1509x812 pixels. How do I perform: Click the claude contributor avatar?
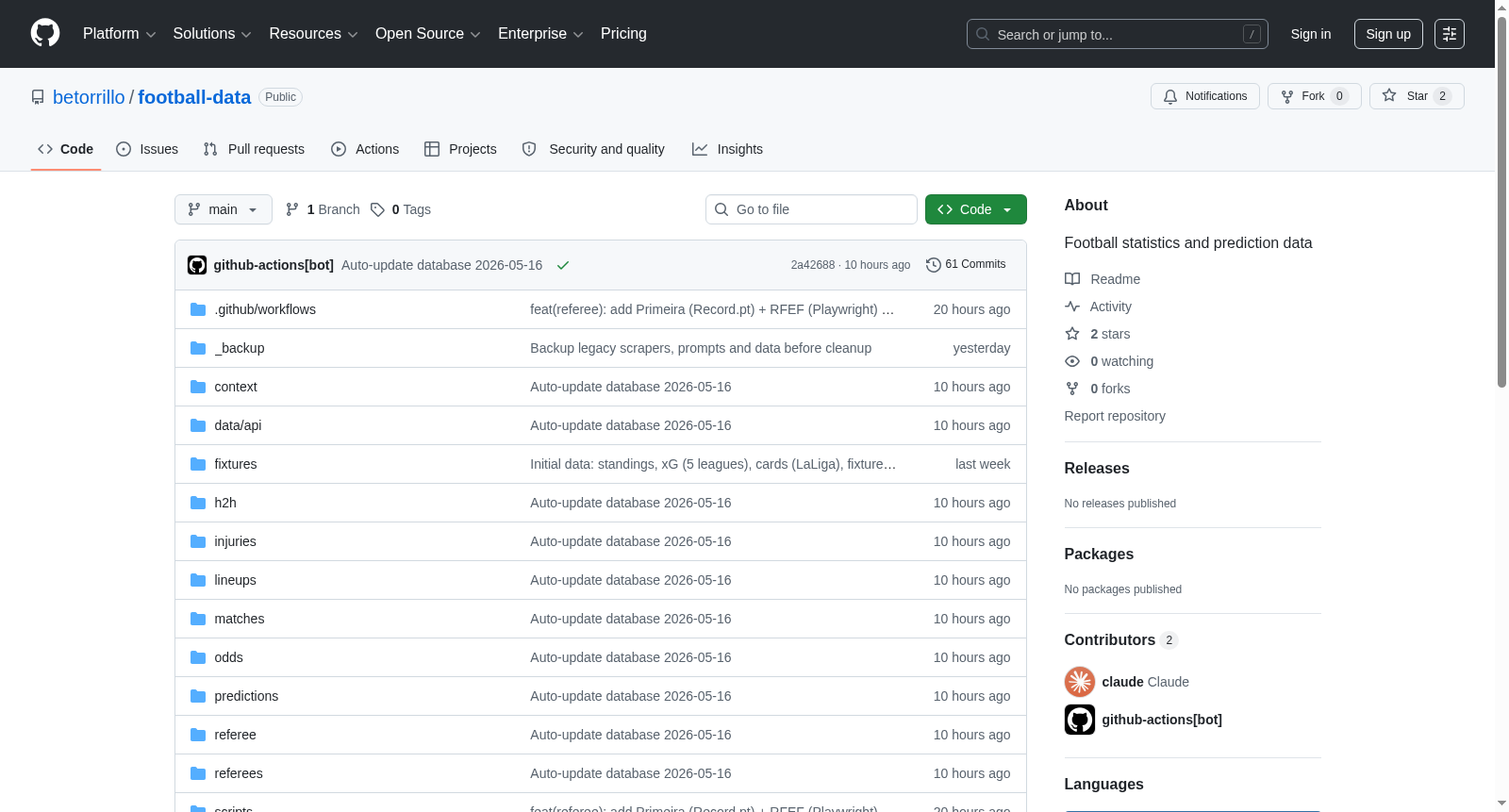tap(1080, 681)
